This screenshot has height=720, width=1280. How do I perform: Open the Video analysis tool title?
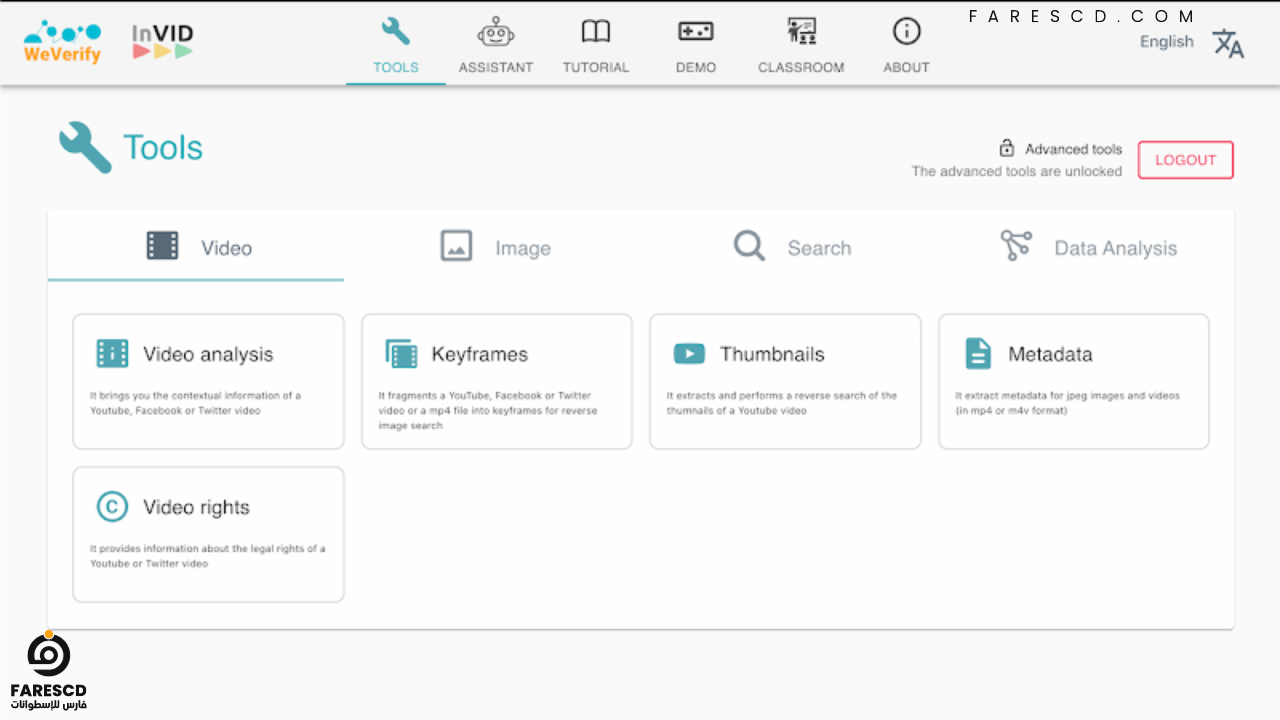tap(208, 354)
